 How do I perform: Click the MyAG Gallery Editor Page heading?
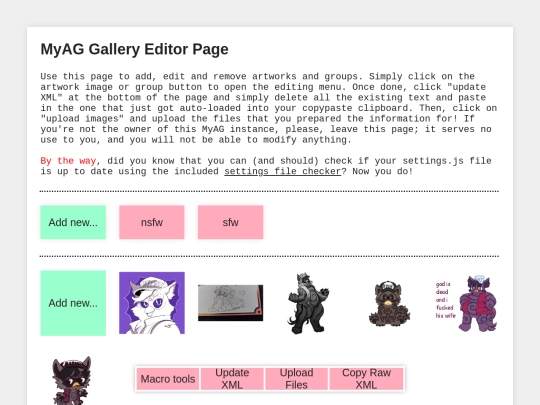(134, 49)
